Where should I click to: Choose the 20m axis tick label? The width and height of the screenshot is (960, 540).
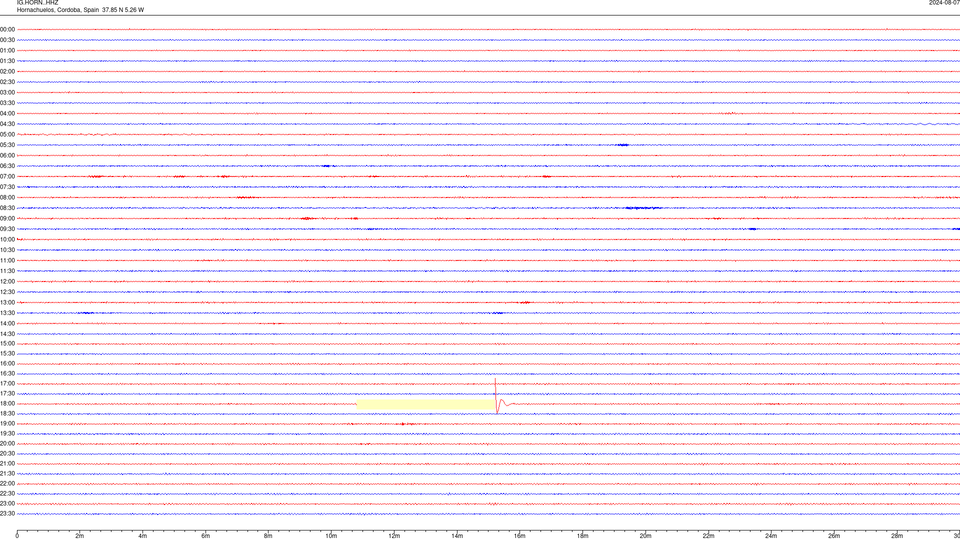click(x=645, y=536)
